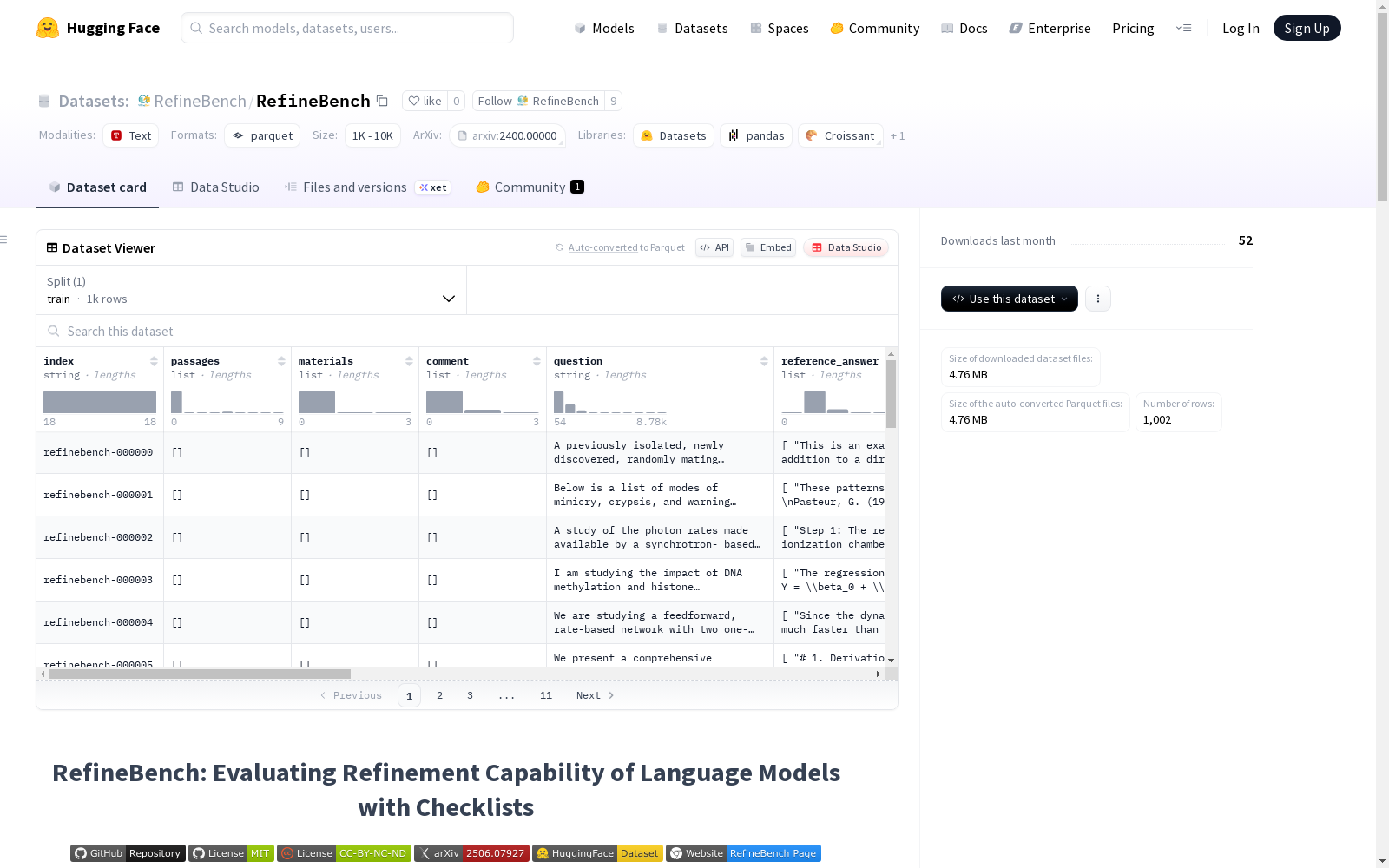
Task: Open the License CC-BY-NC-ND badge
Action: tap(344, 853)
